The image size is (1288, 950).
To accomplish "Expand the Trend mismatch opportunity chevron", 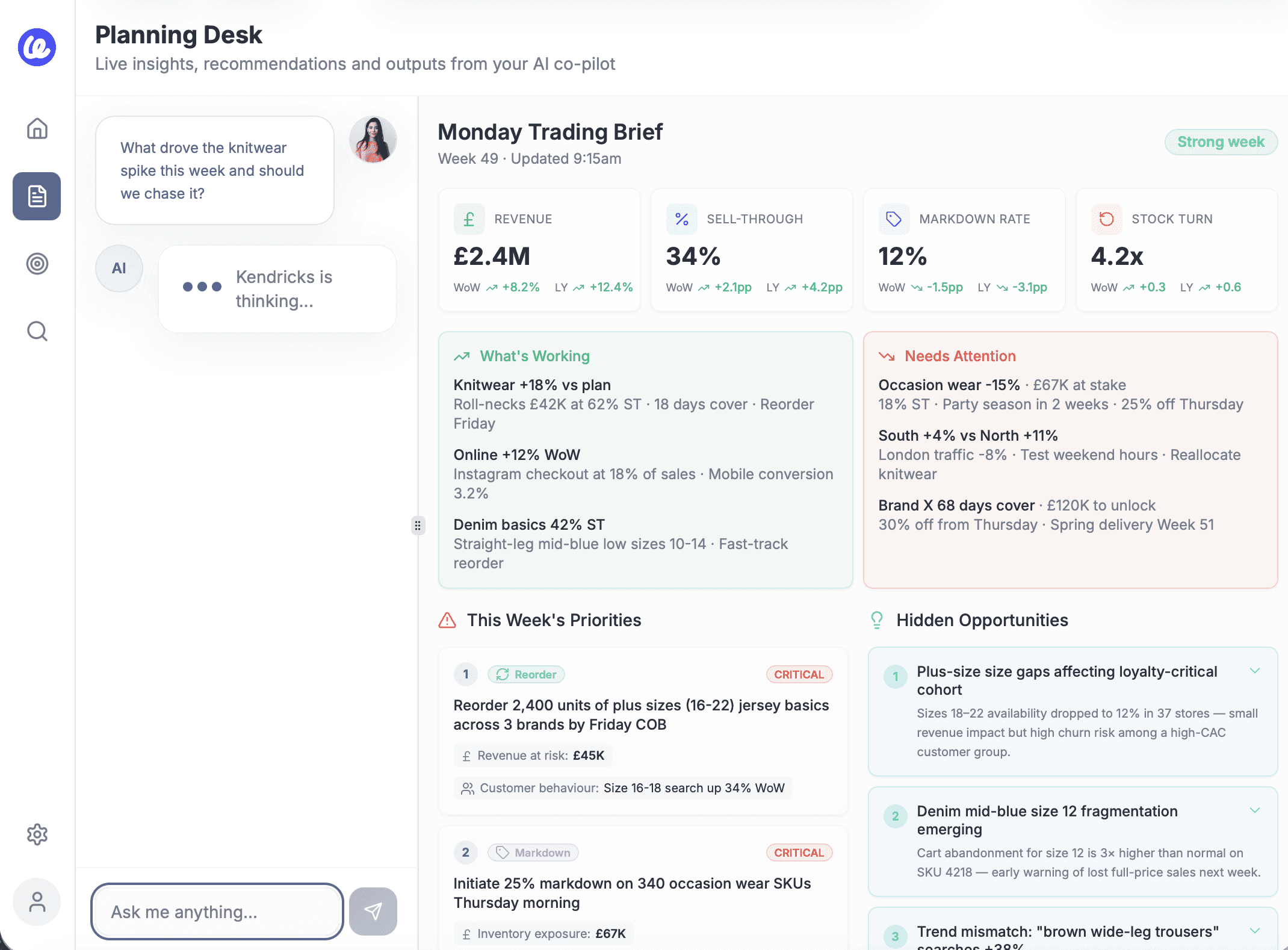I will coord(1255,931).
